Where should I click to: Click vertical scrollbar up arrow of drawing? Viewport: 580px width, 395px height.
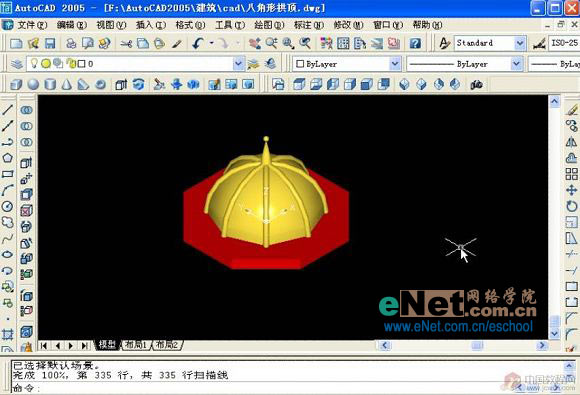(x=554, y=101)
